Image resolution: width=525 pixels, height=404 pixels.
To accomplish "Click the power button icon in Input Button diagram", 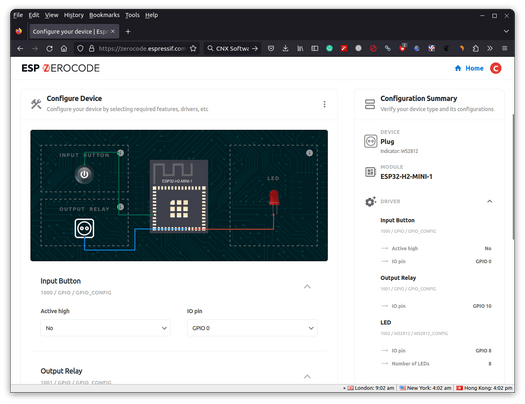I will pos(84,174).
